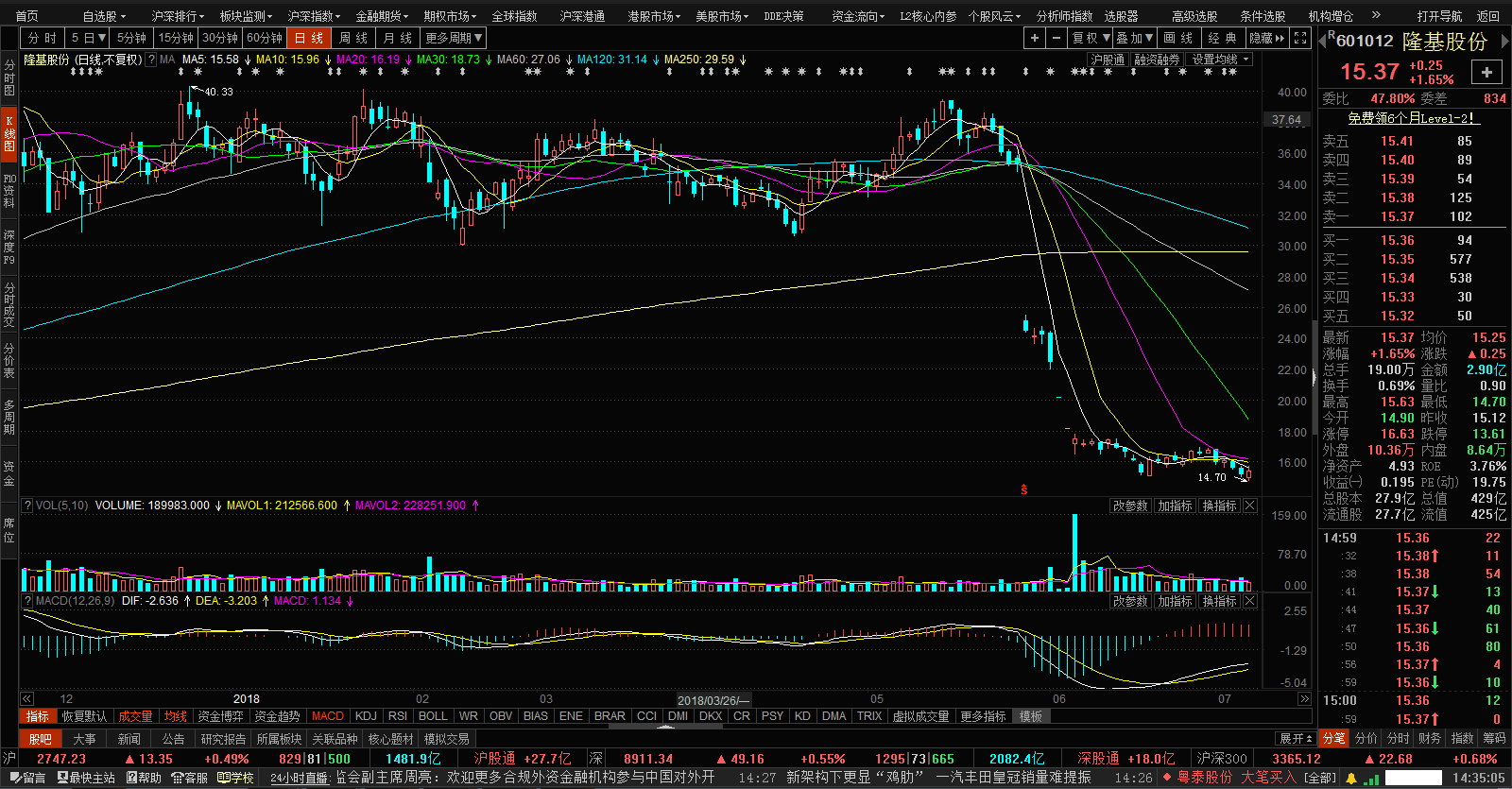
Task: Switch to 分价 tab in side panel
Action: (x=1366, y=738)
